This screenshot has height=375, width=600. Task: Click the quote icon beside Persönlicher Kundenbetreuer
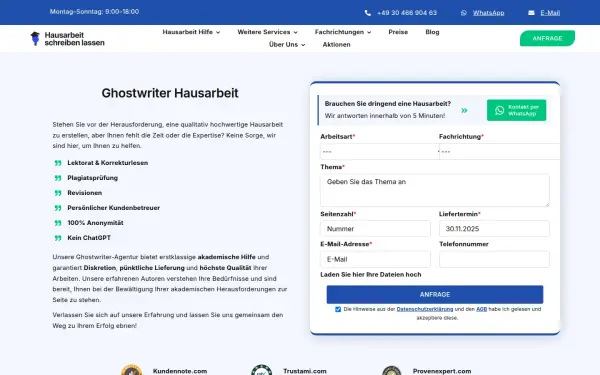[58, 208]
